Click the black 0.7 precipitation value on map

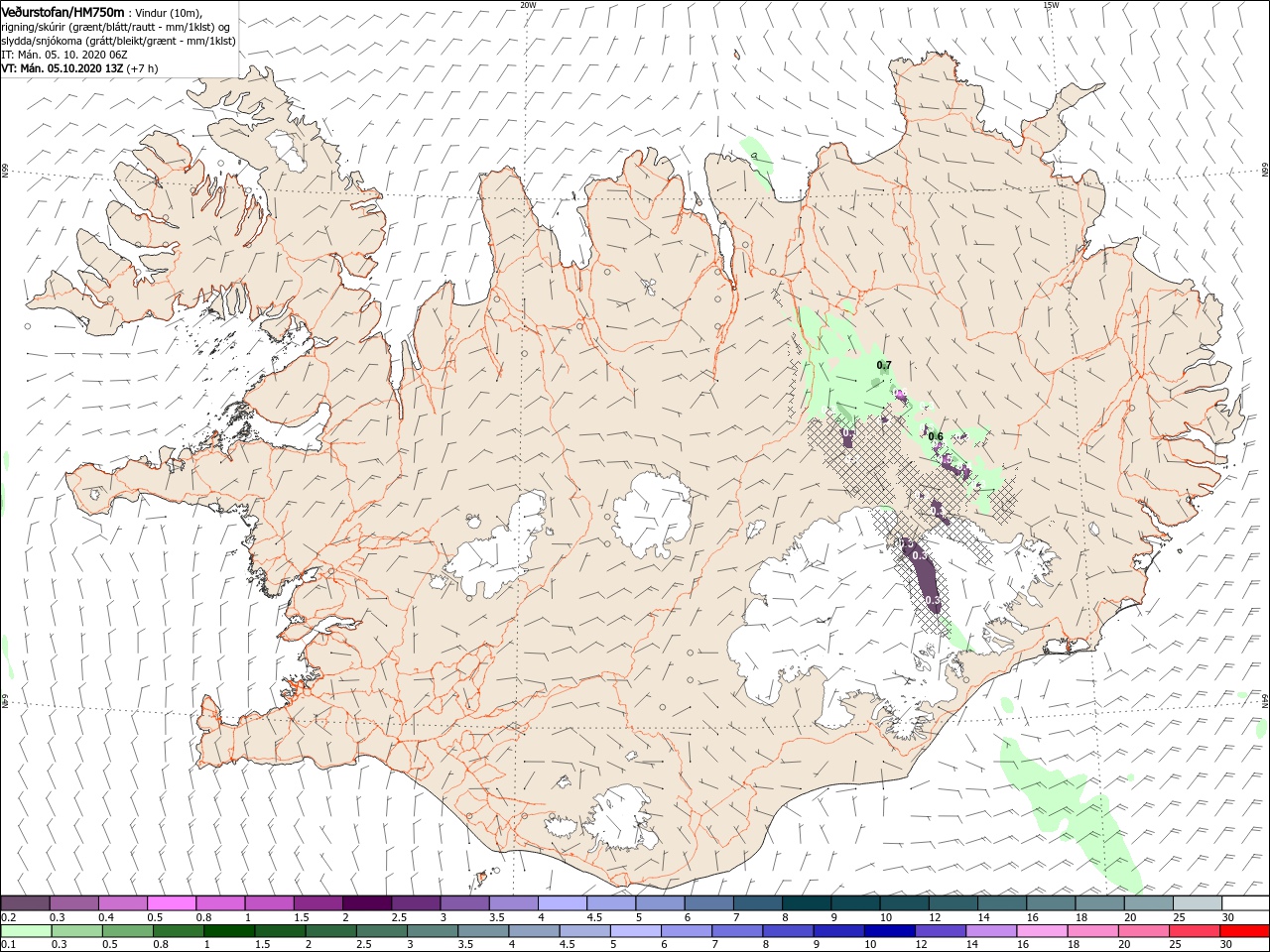pyautogui.click(x=884, y=365)
